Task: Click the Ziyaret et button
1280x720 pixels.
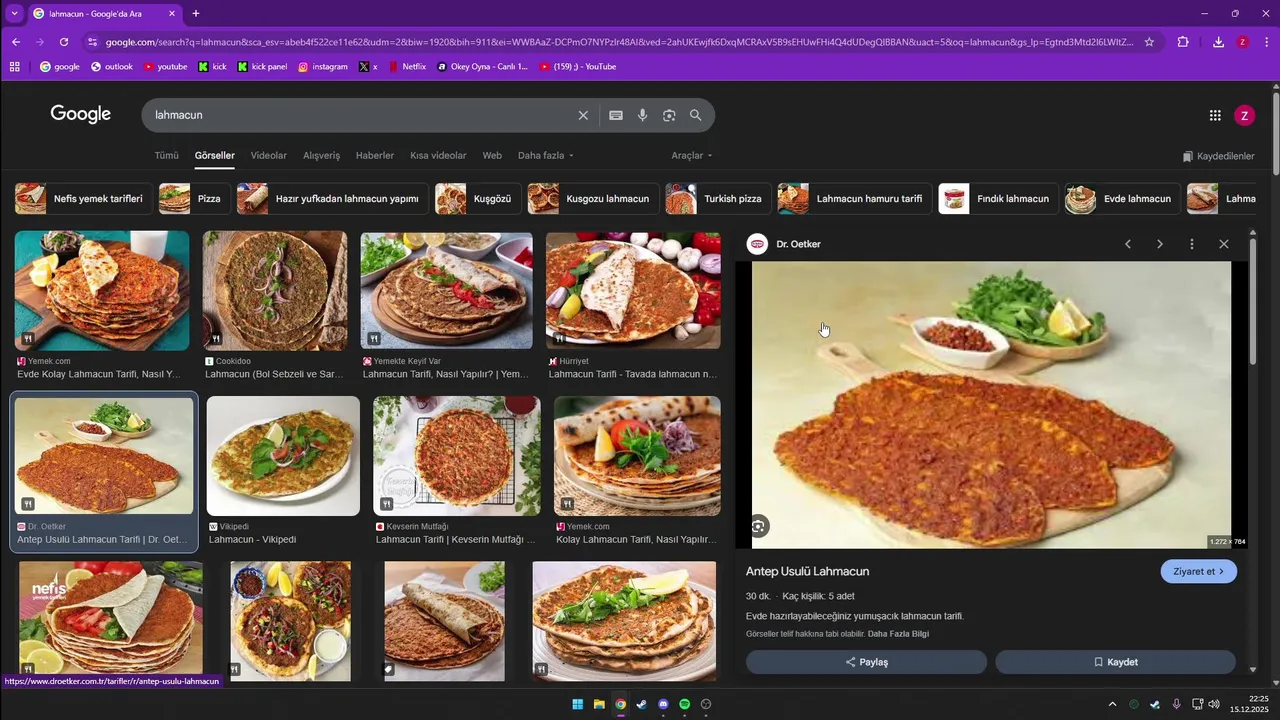Action: pyautogui.click(x=1199, y=572)
